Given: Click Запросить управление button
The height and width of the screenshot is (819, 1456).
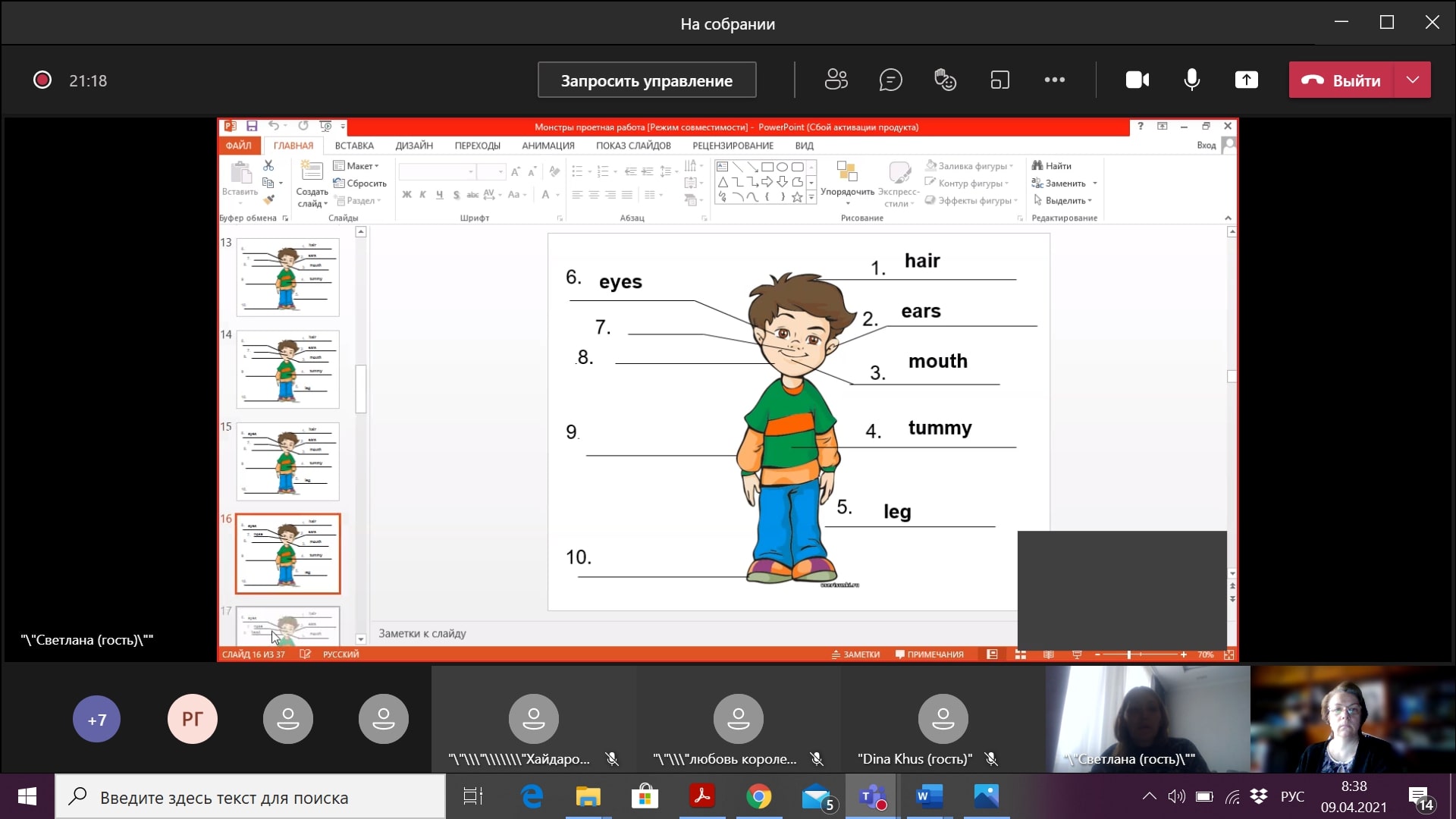Looking at the screenshot, I should point(646,80).
